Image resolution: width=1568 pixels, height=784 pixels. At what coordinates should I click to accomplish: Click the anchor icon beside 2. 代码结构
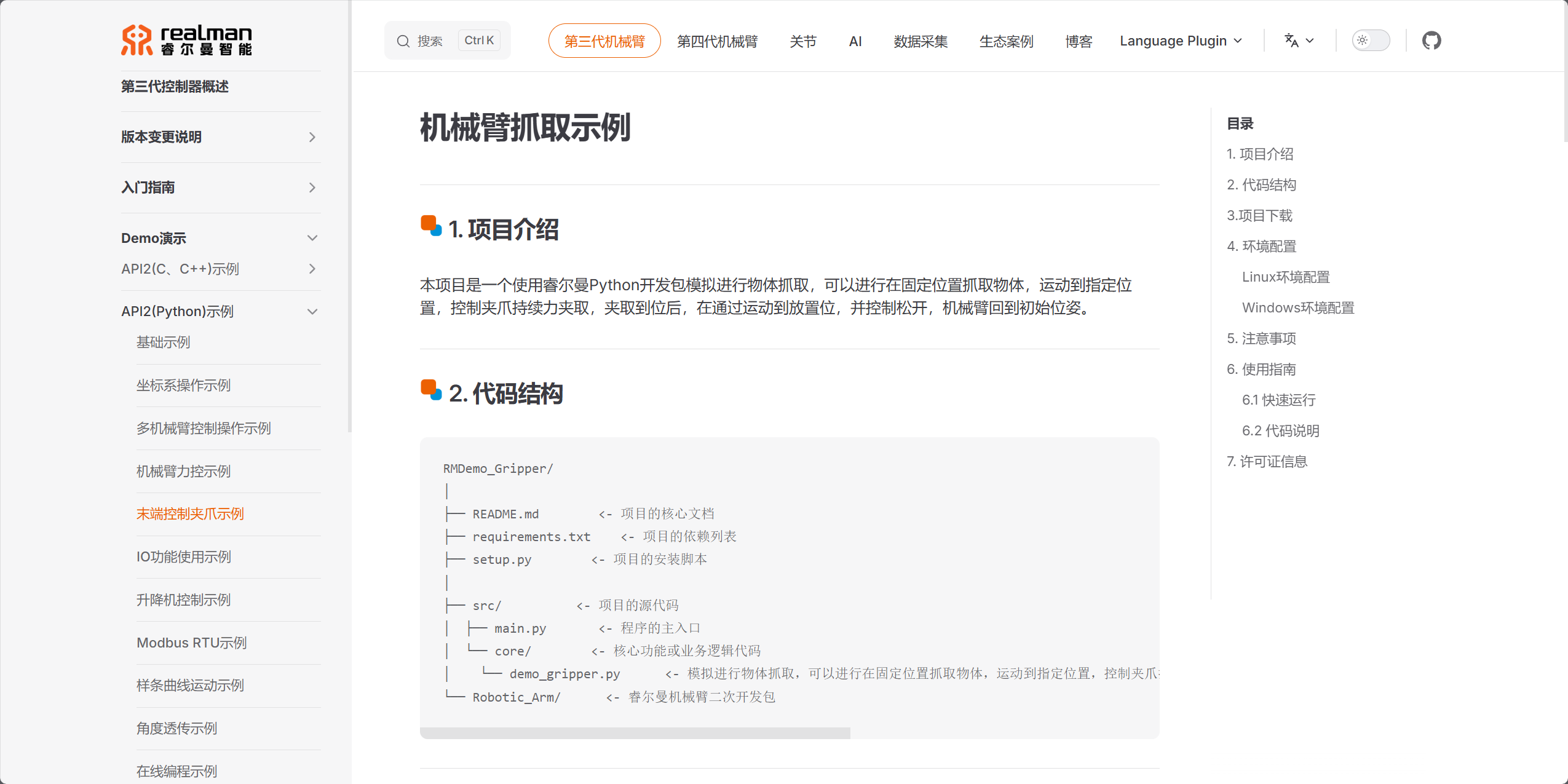430,391
